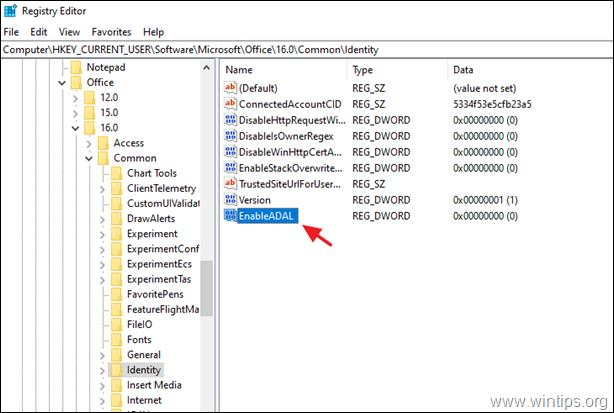Select the Internet key in tree

coord(144,400)
